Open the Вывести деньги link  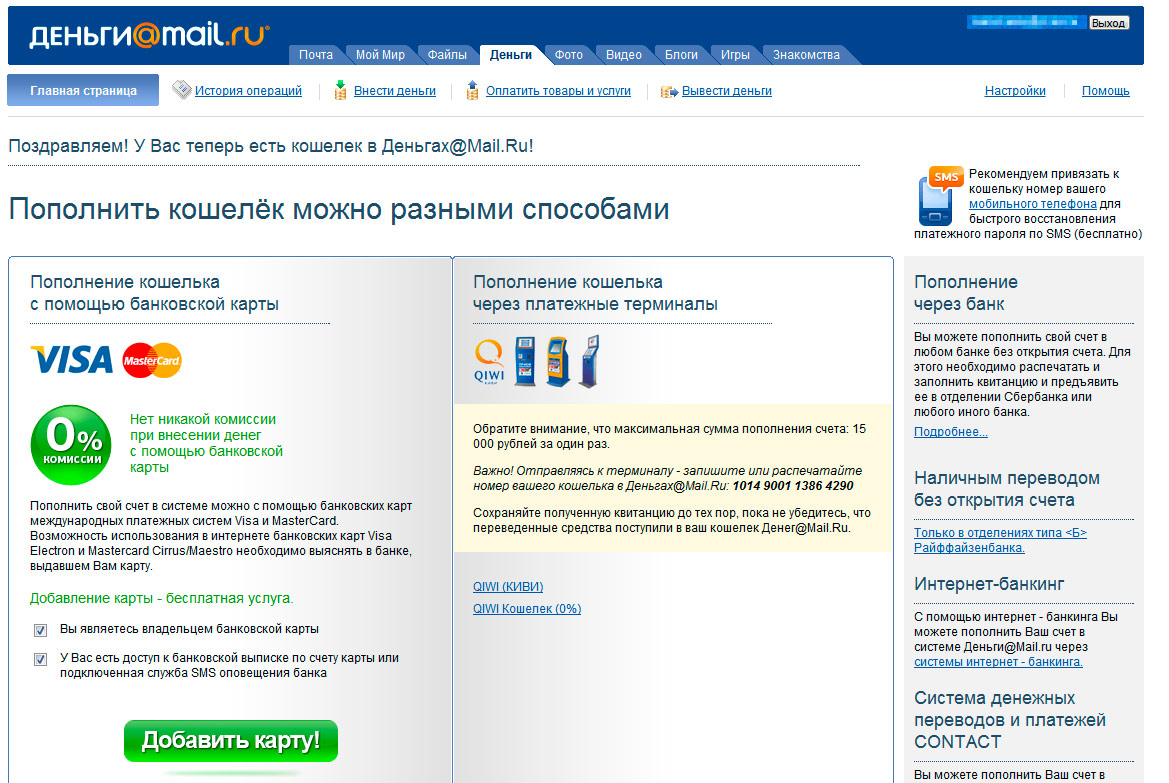click(x=727, y=91)
